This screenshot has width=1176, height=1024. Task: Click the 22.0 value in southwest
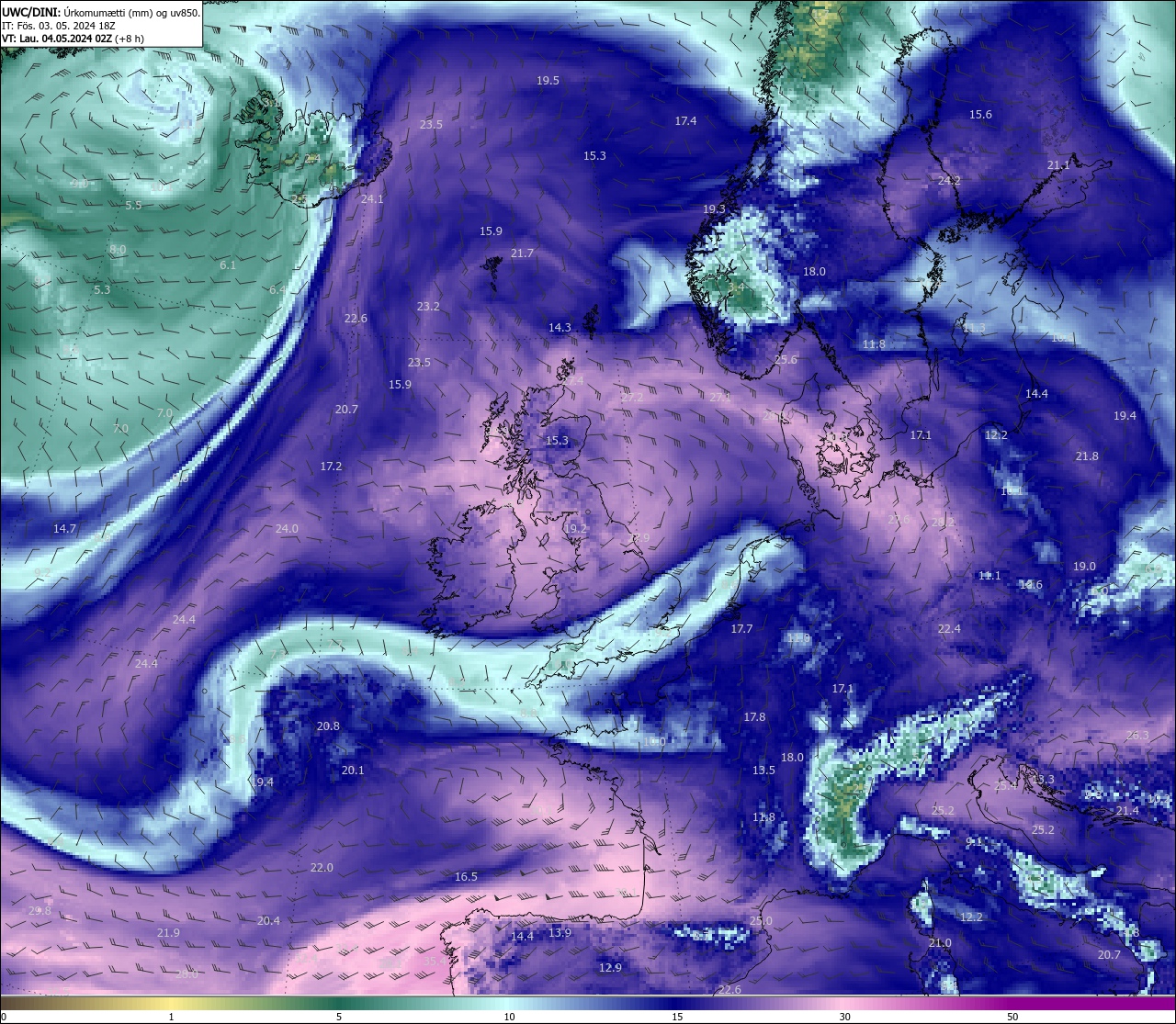coord(322,868)
